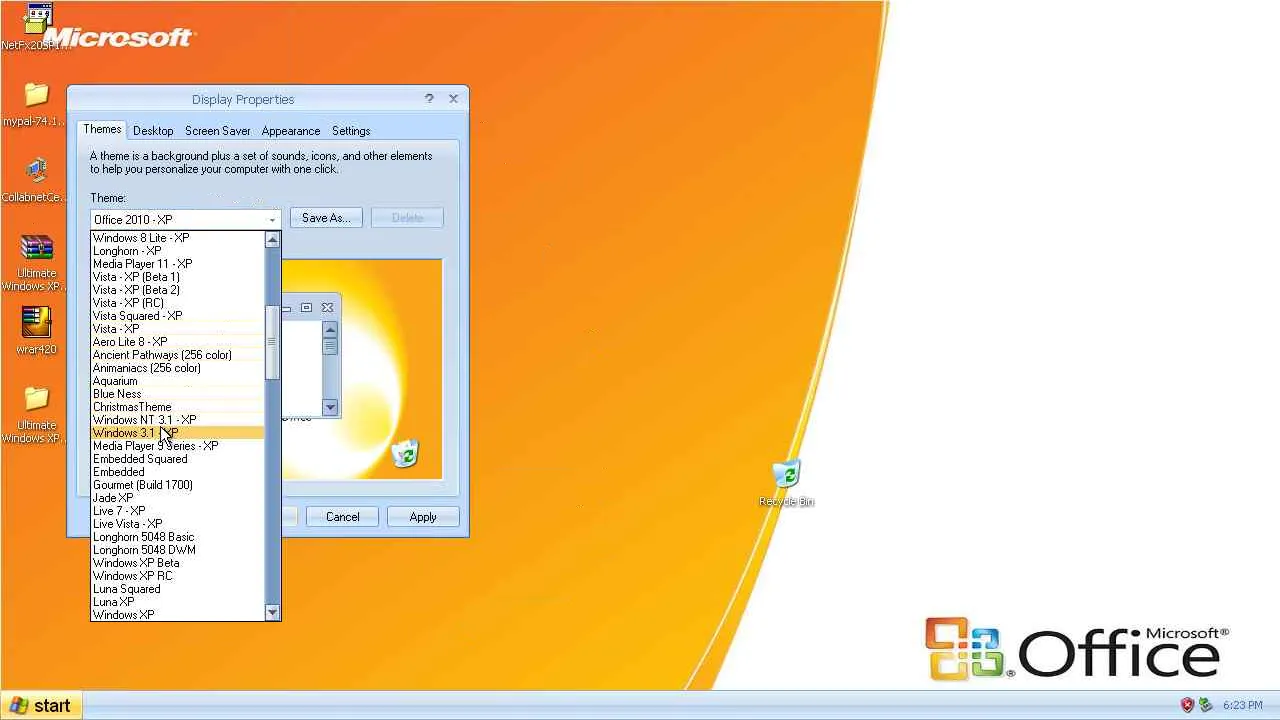
Task: Click the Display Properties help question mark
Action: 429,98
